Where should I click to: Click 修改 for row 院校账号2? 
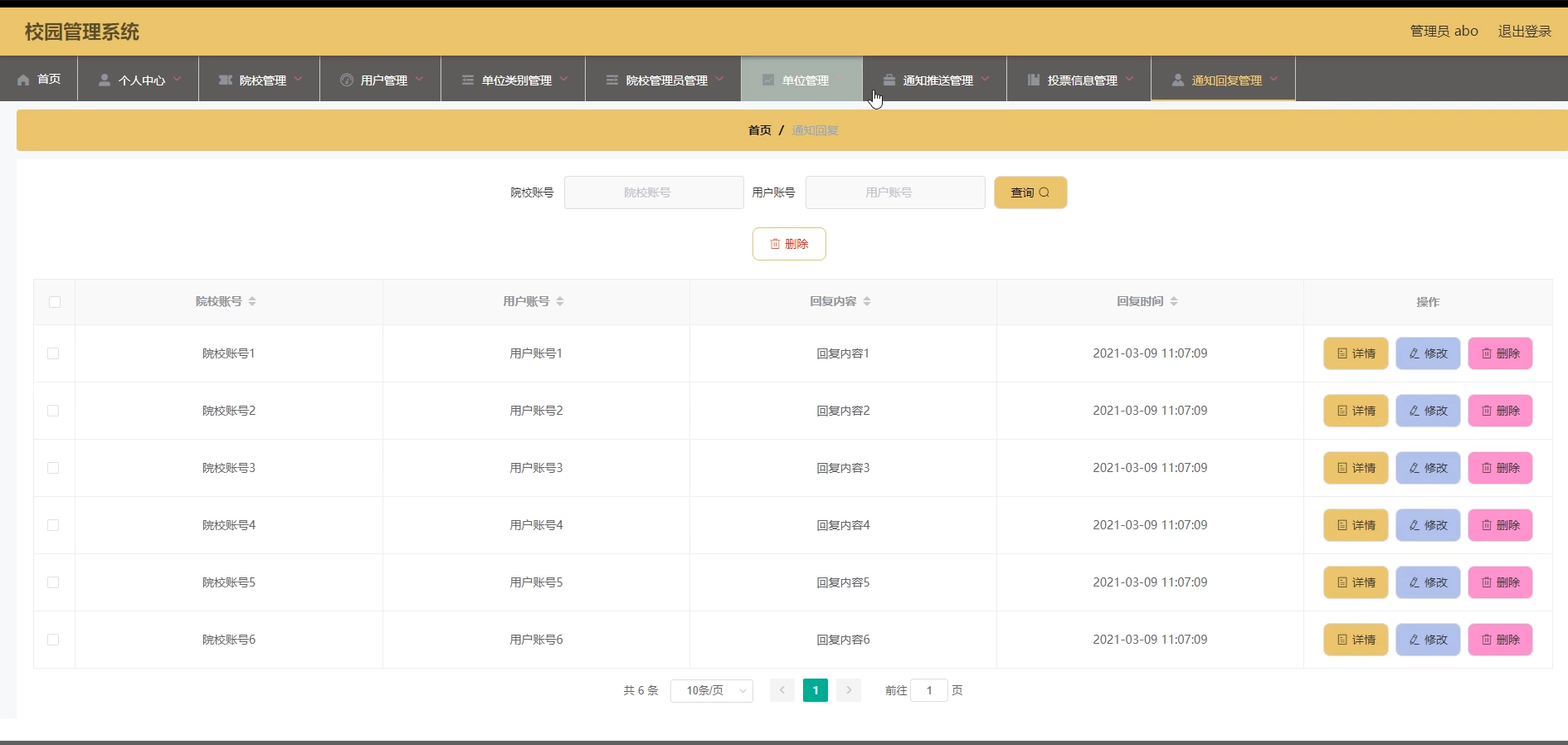(x=1428, y=411)
